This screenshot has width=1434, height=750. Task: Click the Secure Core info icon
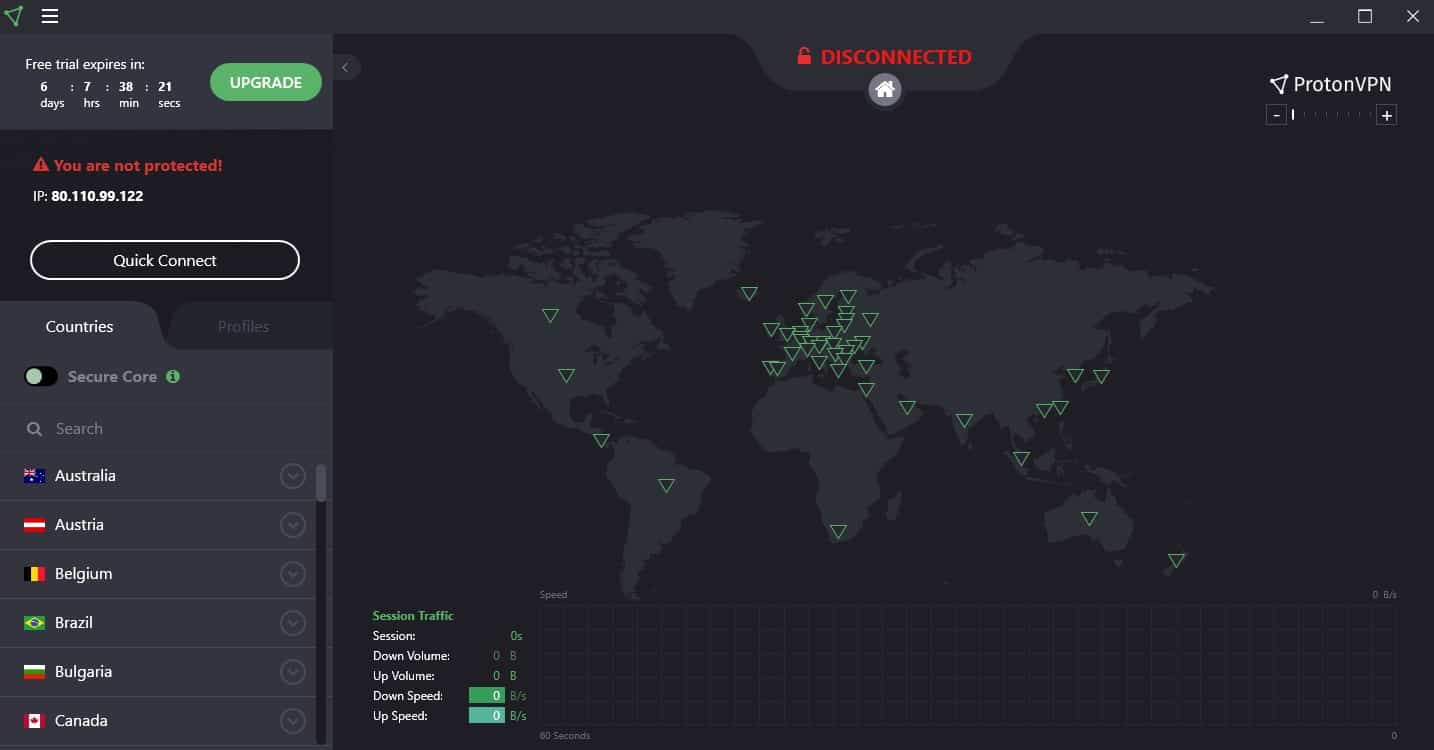(173, 376)
